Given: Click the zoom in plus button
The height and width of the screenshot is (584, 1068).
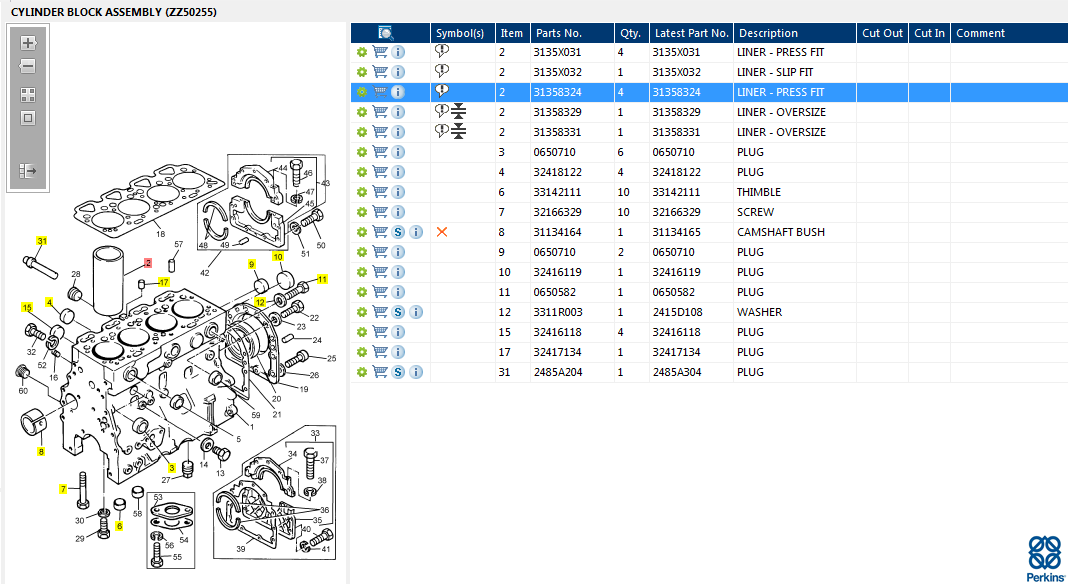Looking at the screenshot, I should pyautogui.click(x=28, y=43).
